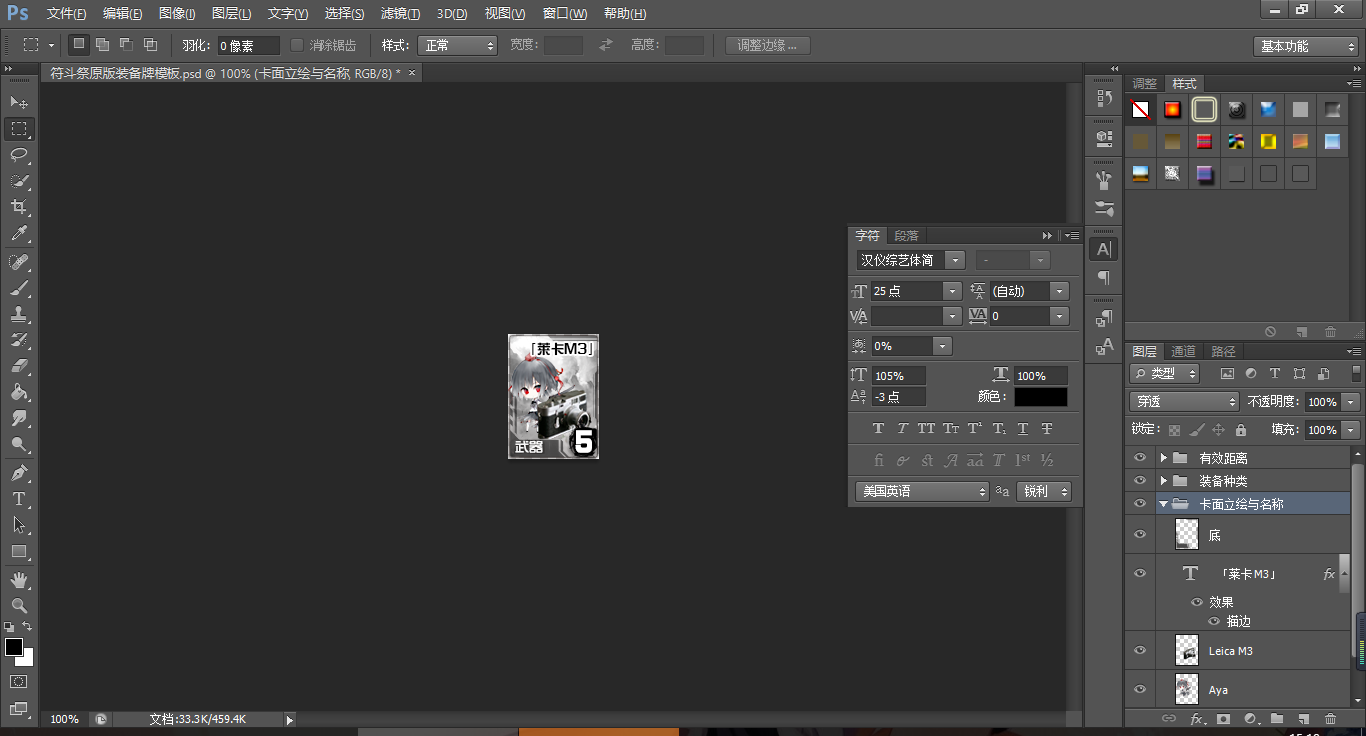Select the Horizontal Type tool
This screenshot has height=736, width=1366.
pyautogui.click(x=19, y=498)
